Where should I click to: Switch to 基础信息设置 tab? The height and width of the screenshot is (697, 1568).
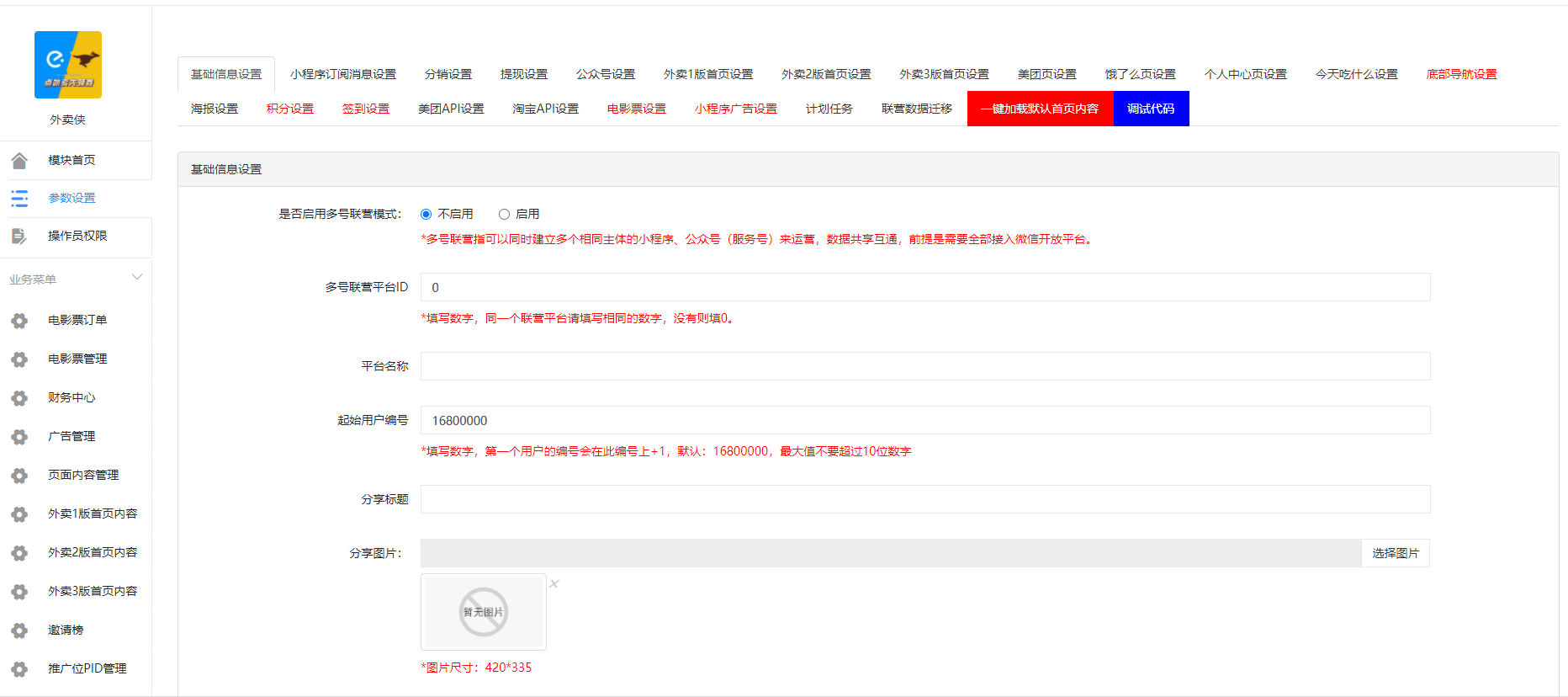(226, 74)
